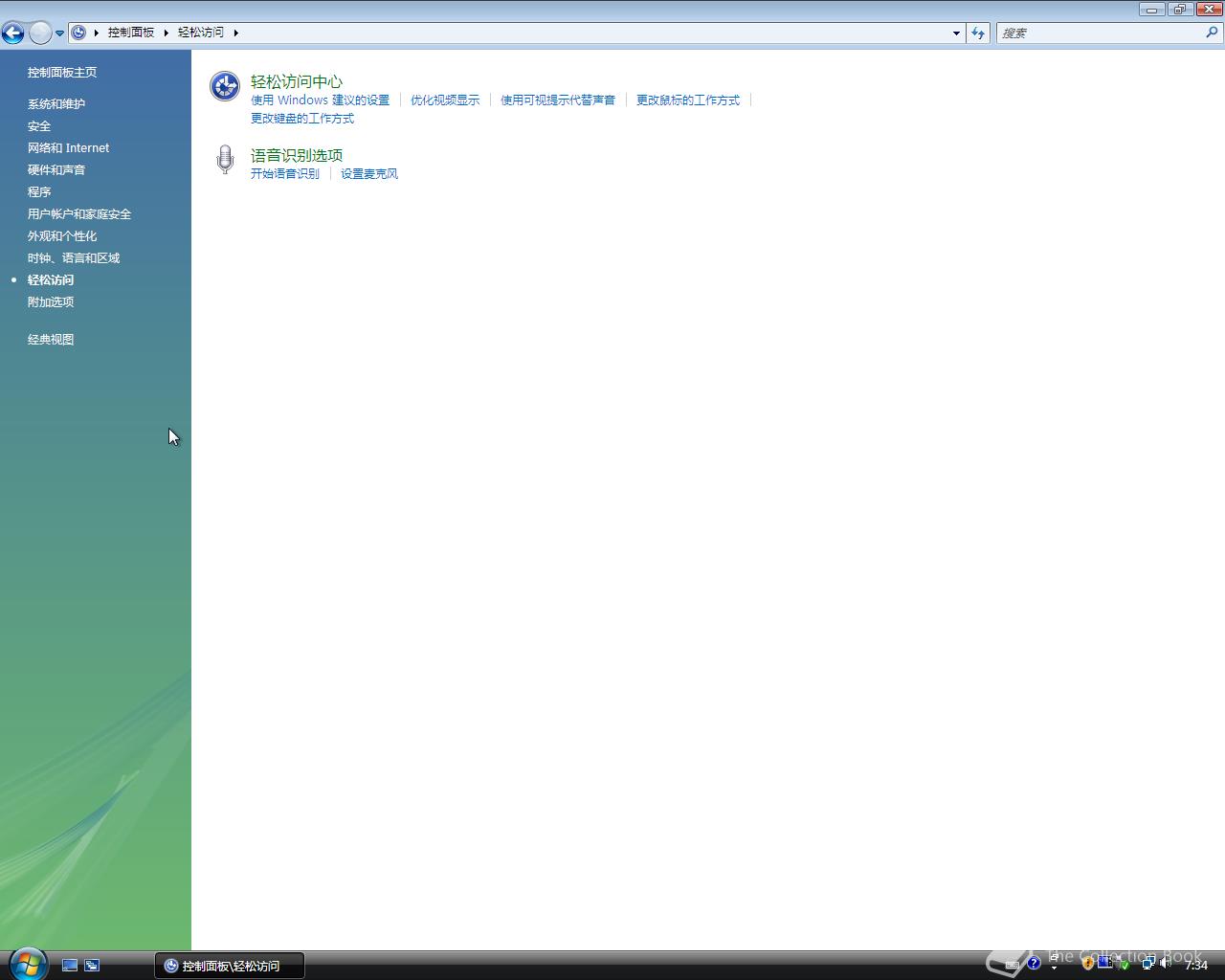
Task: Open the 轻松访问中心 heading link
Action: pos(297,82)
